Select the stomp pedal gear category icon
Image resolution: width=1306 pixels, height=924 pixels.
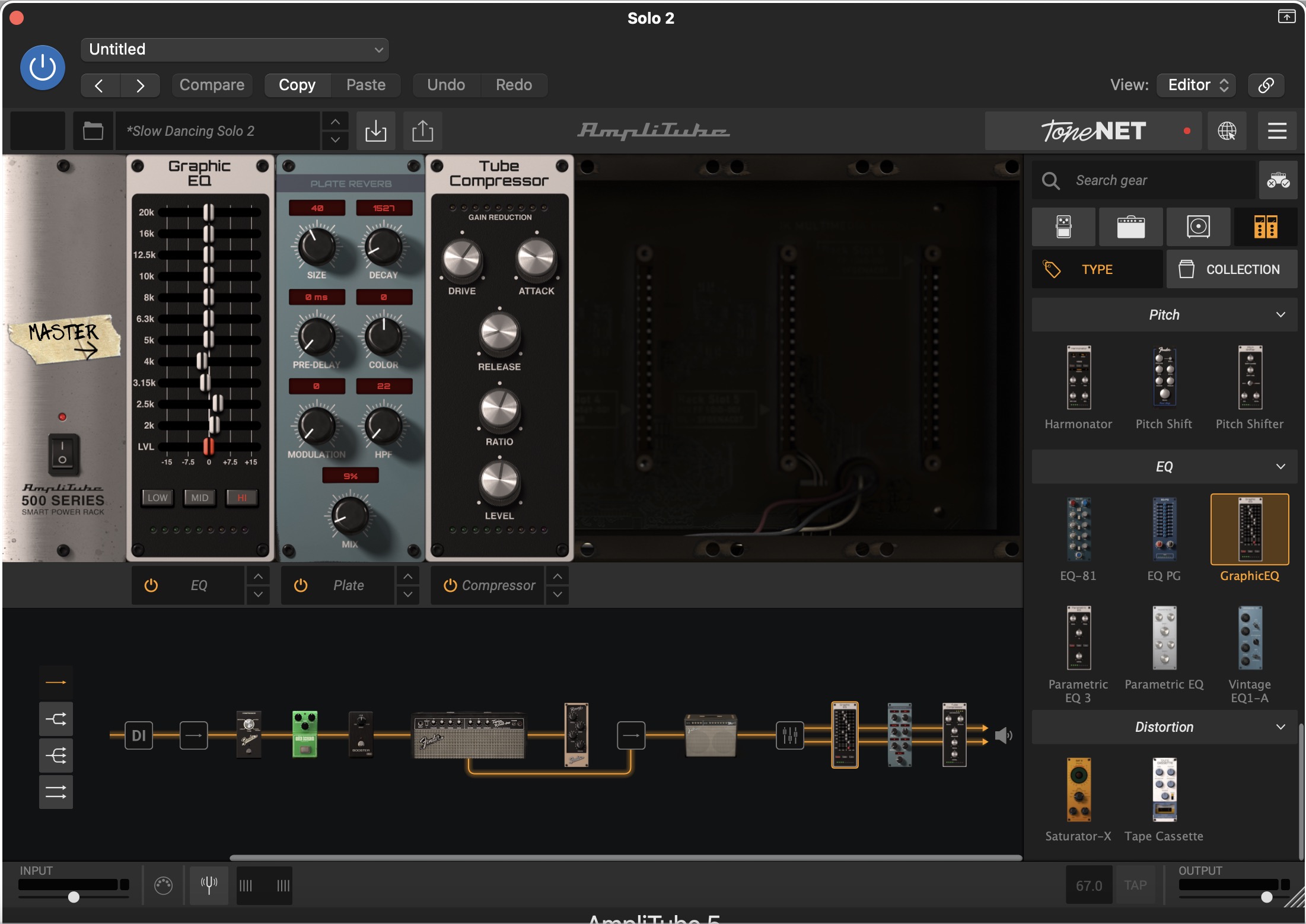coord(1063,227)
